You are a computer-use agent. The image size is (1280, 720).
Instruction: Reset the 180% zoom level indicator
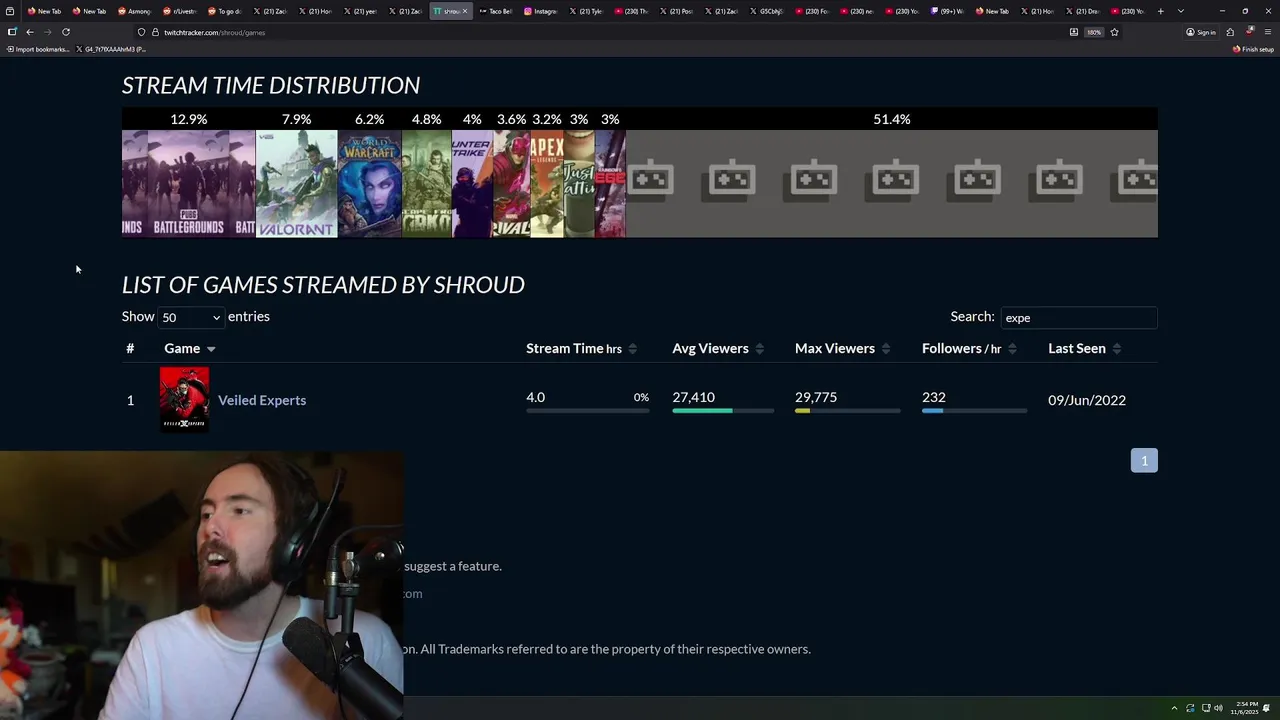point(1094,32)
